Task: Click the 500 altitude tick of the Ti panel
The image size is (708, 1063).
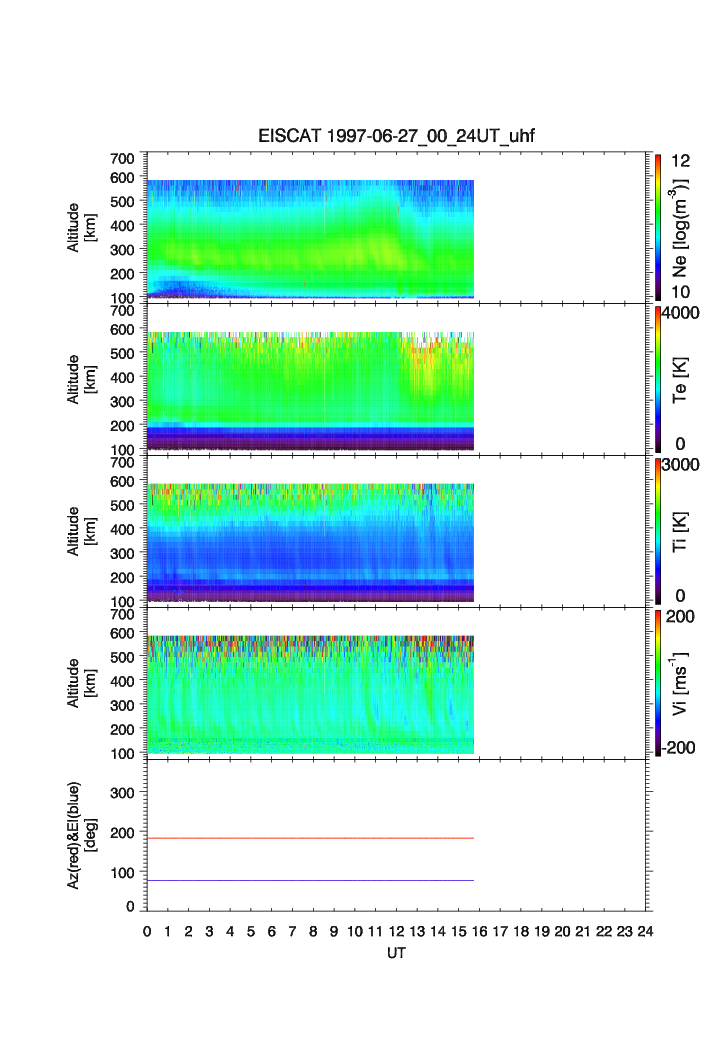Action: 122,505
